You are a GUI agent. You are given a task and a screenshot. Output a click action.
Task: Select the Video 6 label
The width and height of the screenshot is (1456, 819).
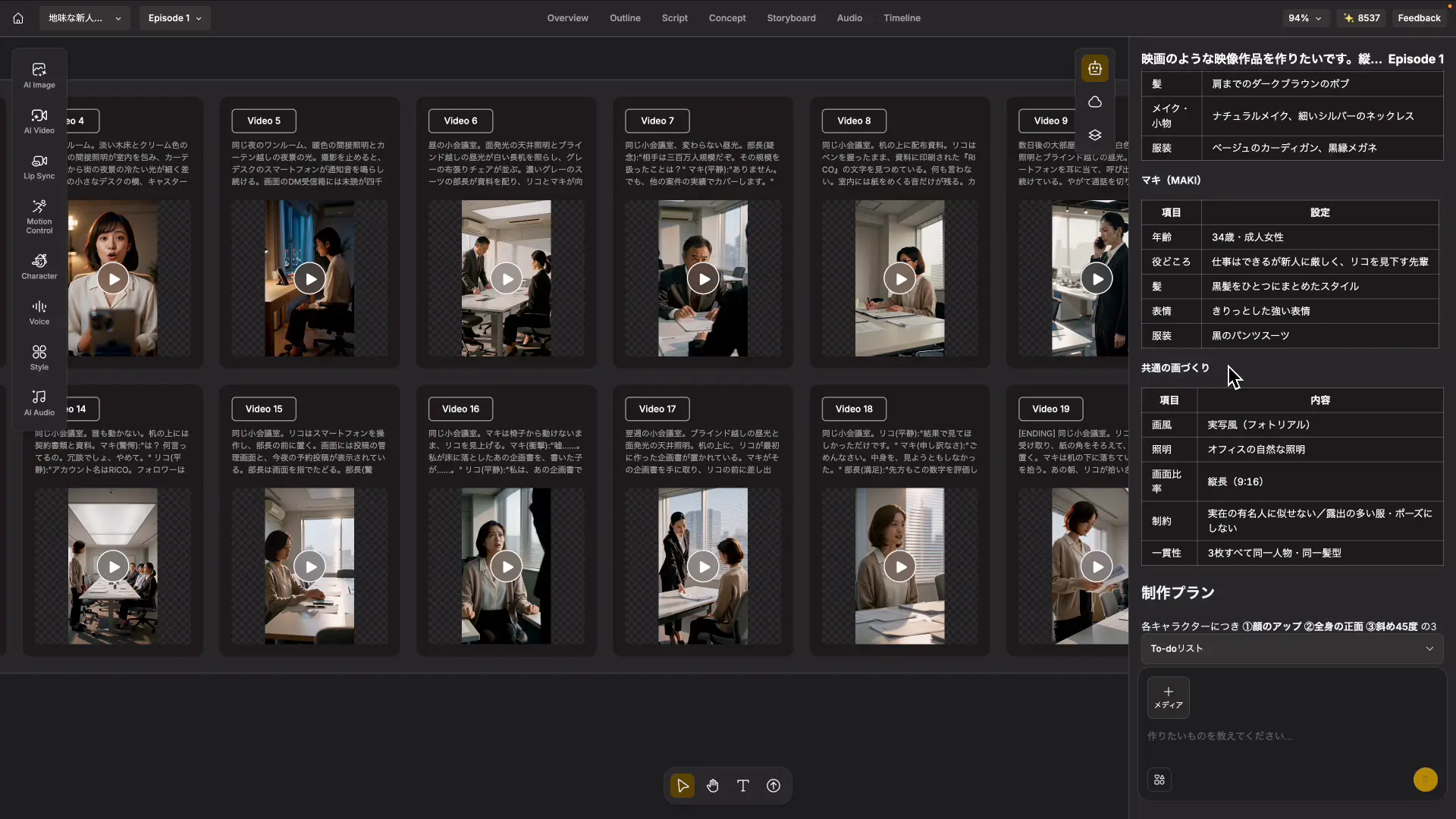[x=460, y=121]
